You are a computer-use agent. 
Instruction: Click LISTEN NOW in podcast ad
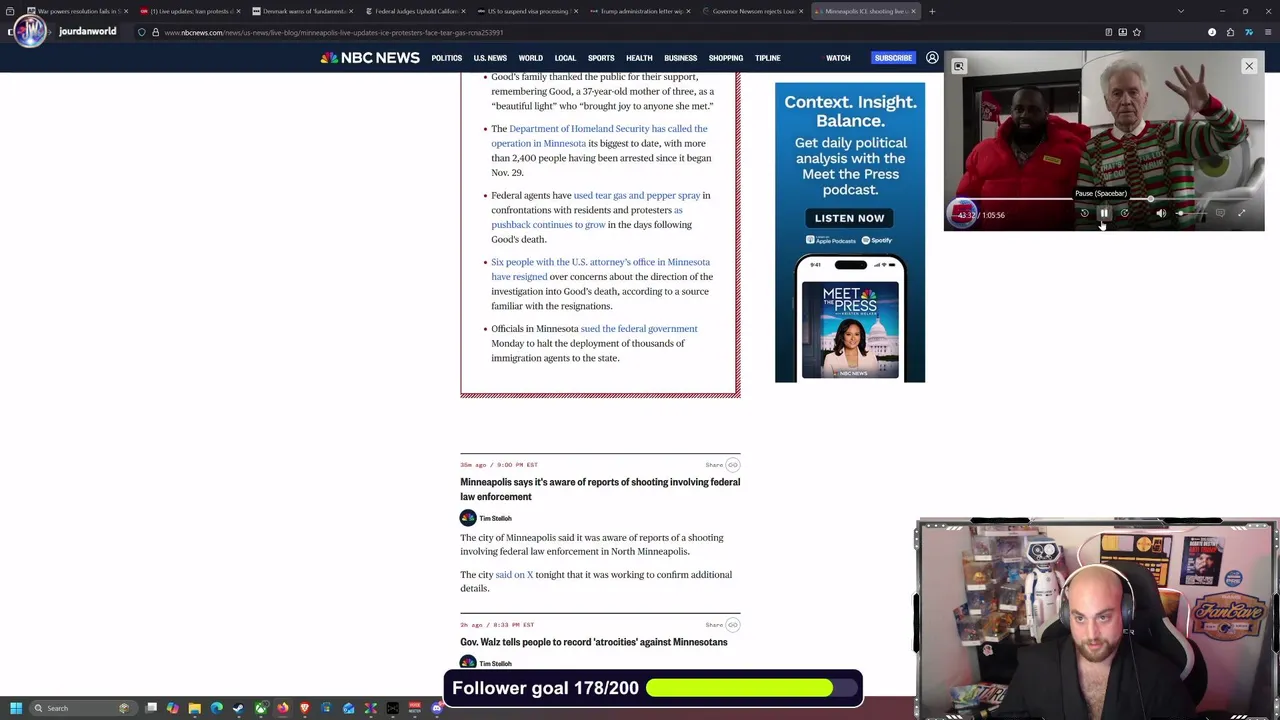(x=849, y=218)
